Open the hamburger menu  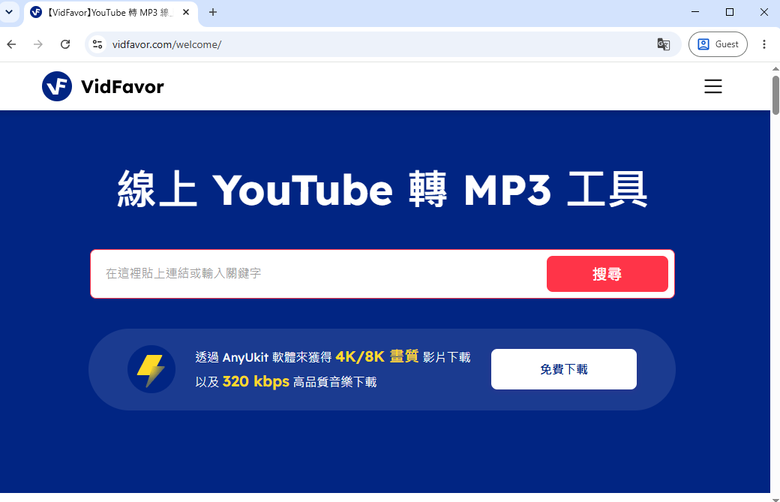click(713, 87)
